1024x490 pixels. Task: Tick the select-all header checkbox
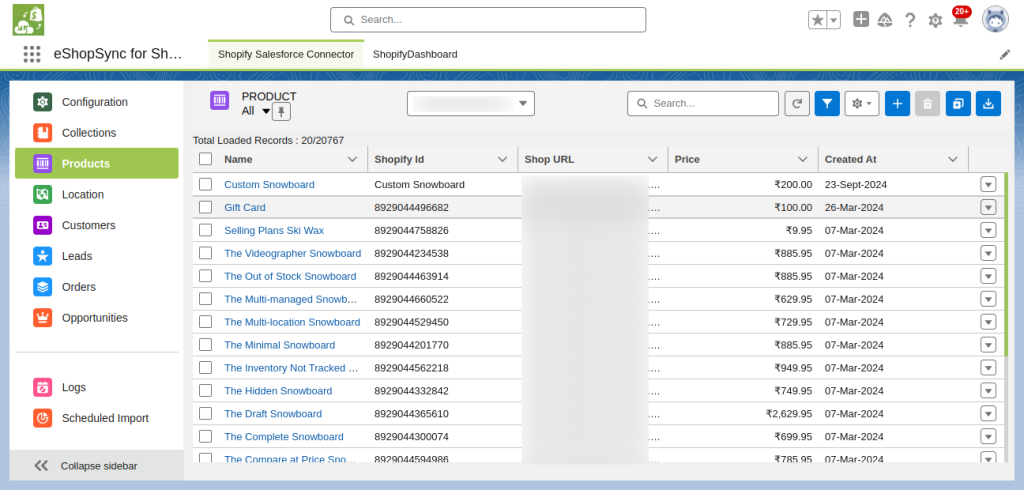[206, 159]
